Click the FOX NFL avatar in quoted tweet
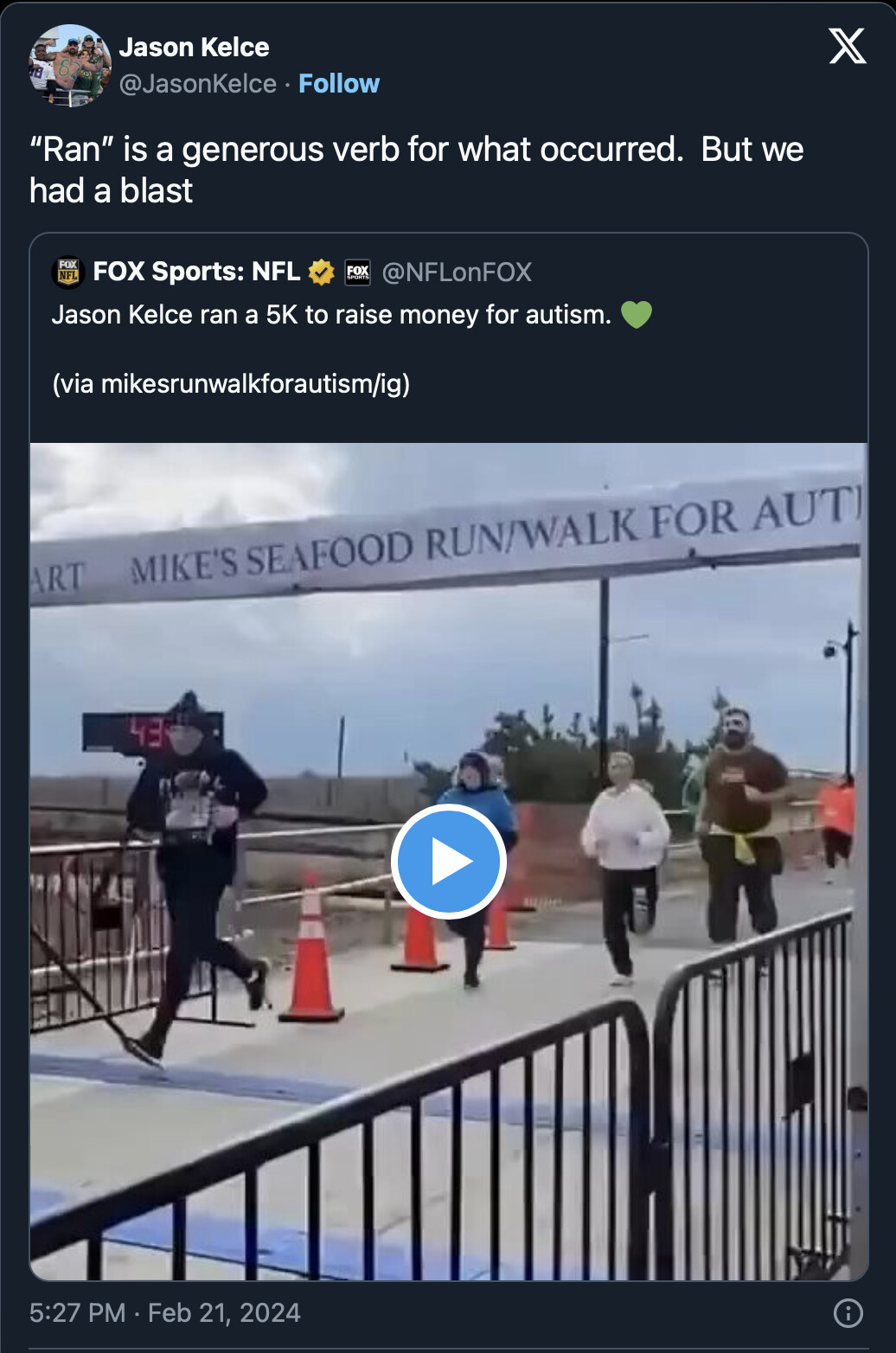 pos(67,272)
